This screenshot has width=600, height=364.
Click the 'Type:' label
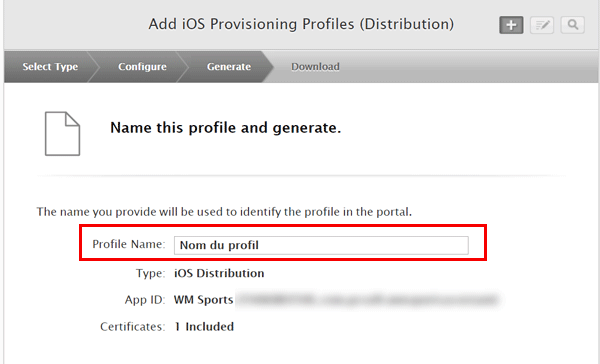pos(150,274)
